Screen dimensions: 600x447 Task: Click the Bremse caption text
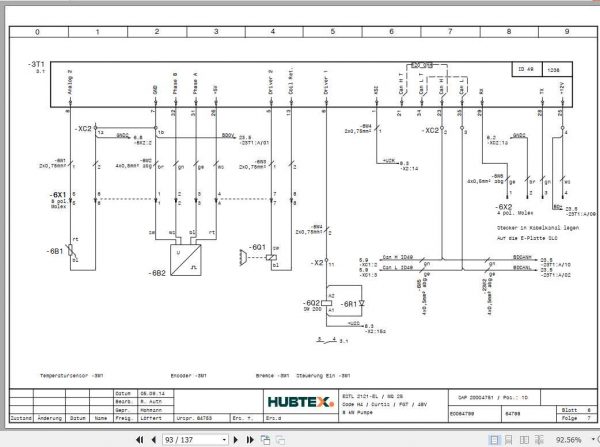(x=272, y=375)
